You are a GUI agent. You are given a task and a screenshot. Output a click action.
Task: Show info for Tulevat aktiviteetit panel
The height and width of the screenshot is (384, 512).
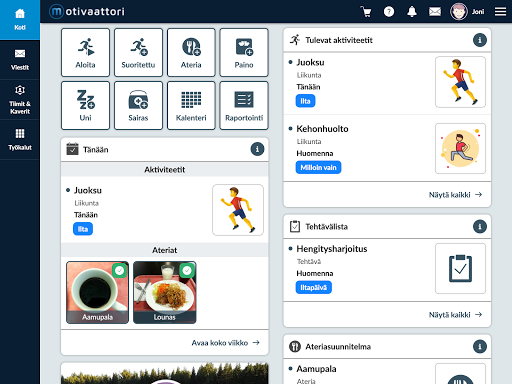pos(480,40)
